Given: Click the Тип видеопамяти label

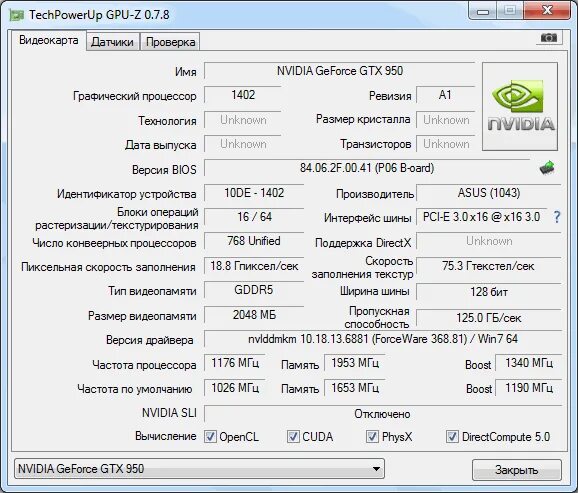Looking at the screenshot, I should click(x=152, y=291).
